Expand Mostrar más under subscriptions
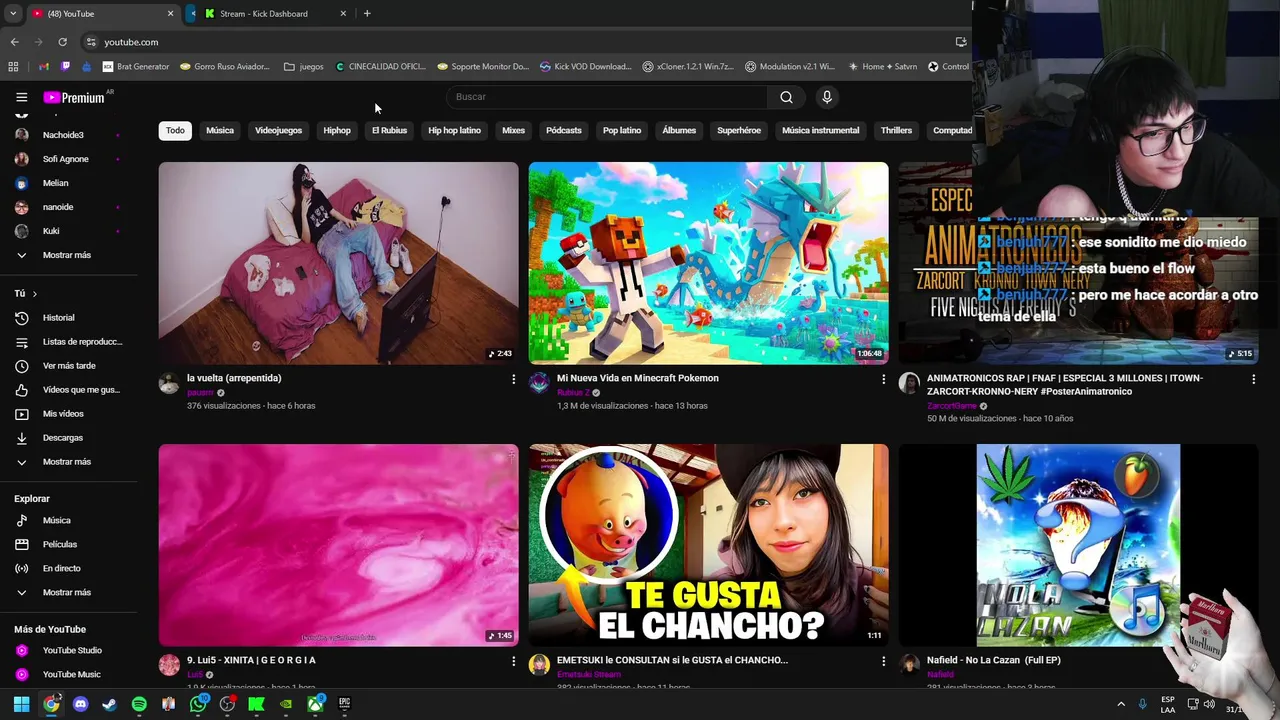1280x720 pixels. click(x=68, y=255)
